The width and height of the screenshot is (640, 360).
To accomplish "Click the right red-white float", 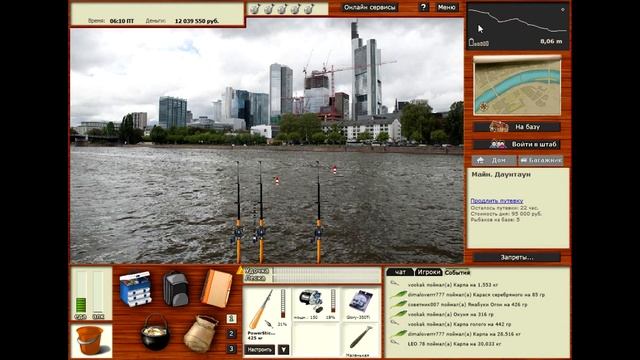I will tap(334, 169).
